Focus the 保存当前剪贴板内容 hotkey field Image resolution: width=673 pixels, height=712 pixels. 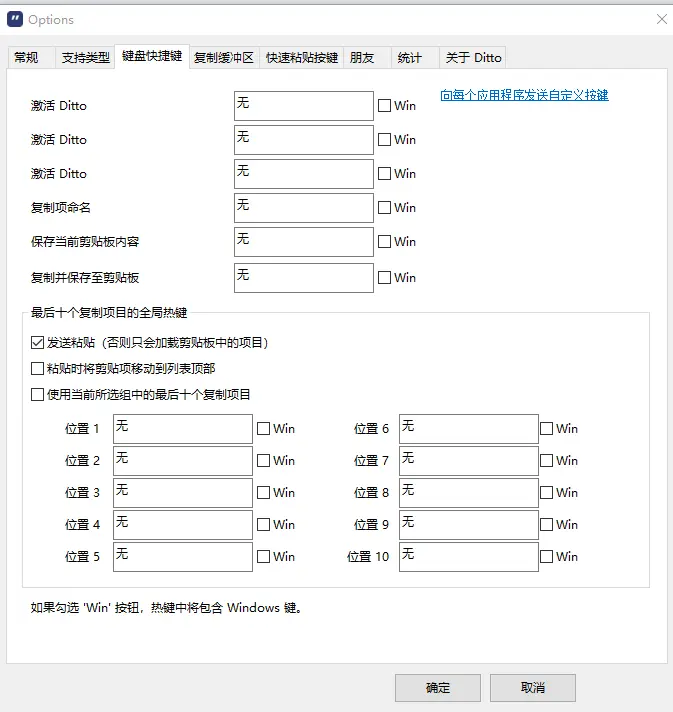[x=304, y=242]
